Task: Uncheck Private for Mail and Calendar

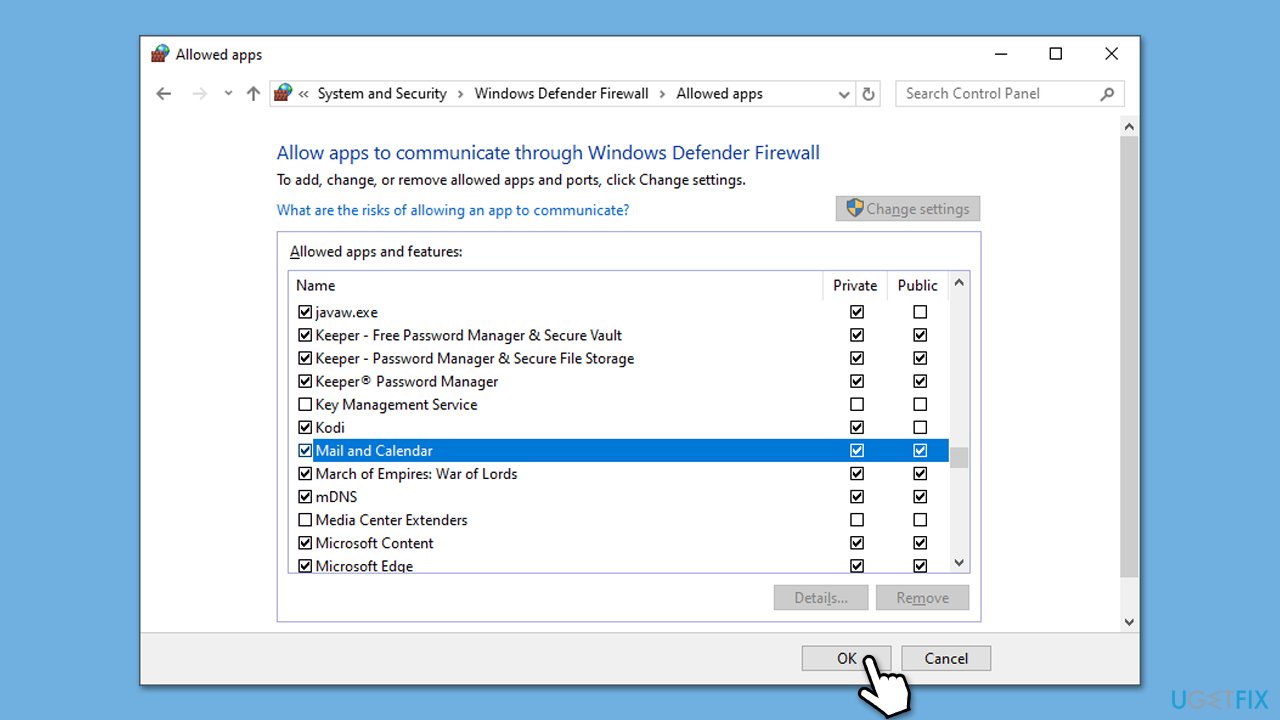Action: pos(857,450)
